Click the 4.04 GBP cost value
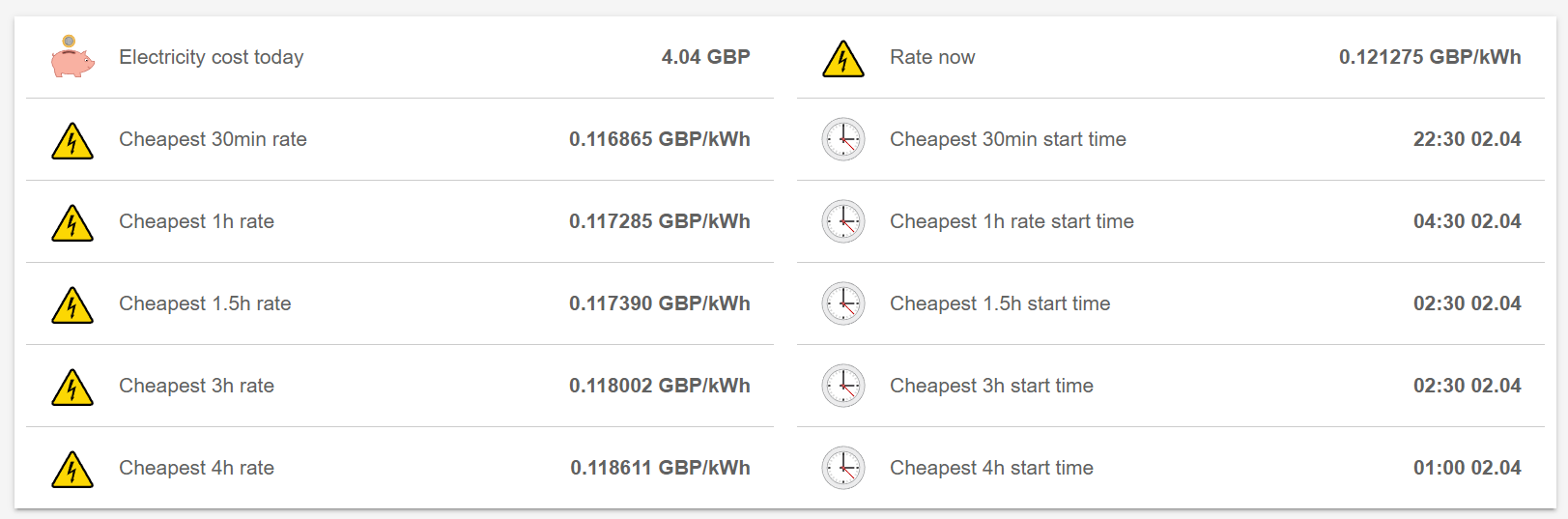 click(705, 57)
